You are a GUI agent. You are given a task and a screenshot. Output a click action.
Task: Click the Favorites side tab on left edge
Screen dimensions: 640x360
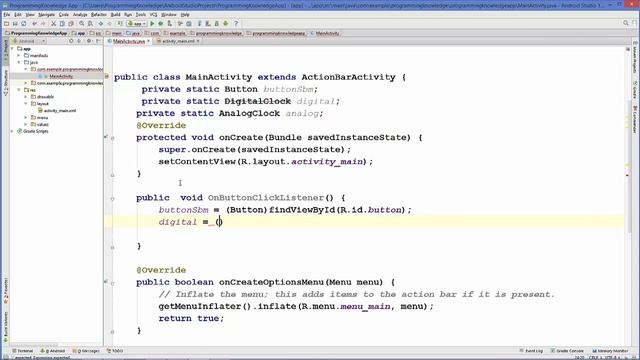[6, 291]
